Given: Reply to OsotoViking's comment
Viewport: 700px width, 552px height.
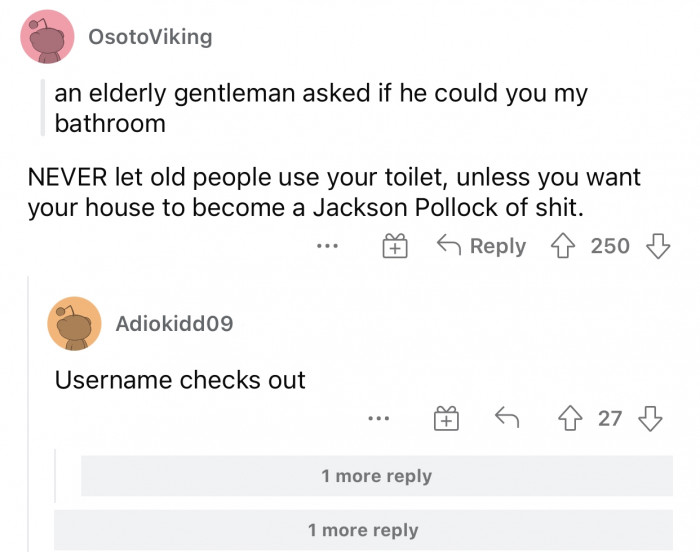Looking at the screenshot, I should click(x=482, y=245).
